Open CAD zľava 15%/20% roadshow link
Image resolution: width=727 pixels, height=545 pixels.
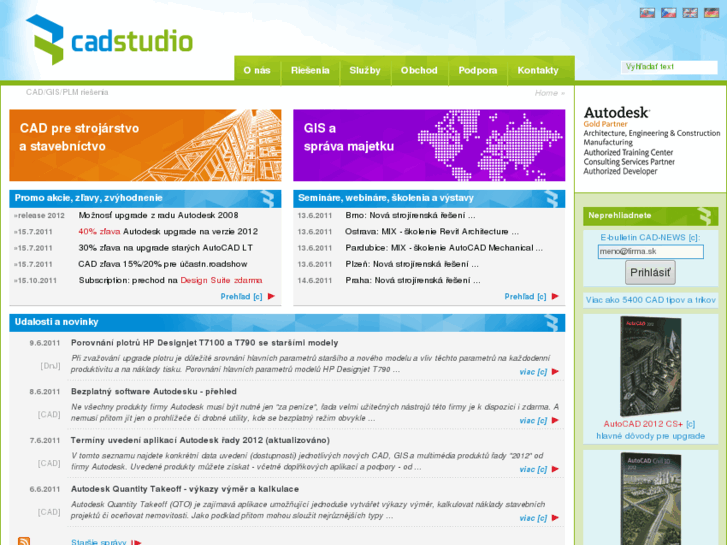tap(162, 264)
